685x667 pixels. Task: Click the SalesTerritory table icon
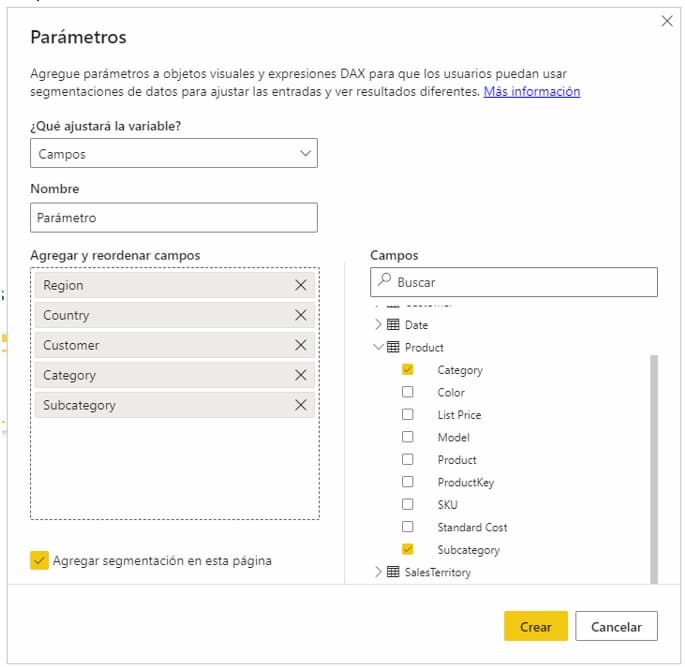(393, 572)
